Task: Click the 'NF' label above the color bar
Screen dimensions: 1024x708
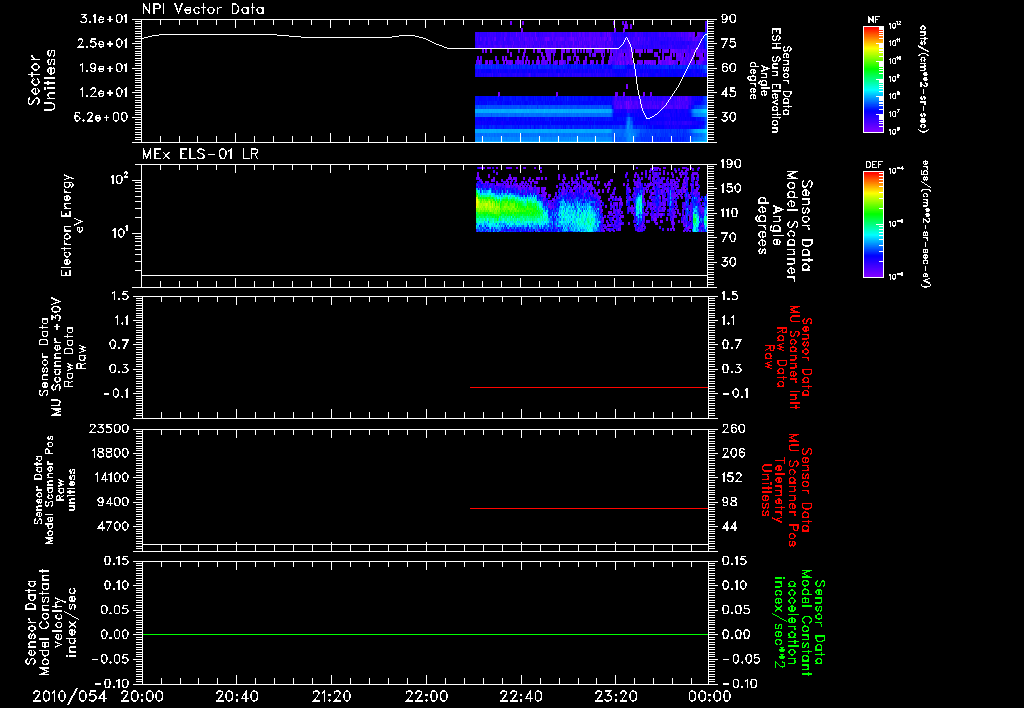Action: [873, 20]
